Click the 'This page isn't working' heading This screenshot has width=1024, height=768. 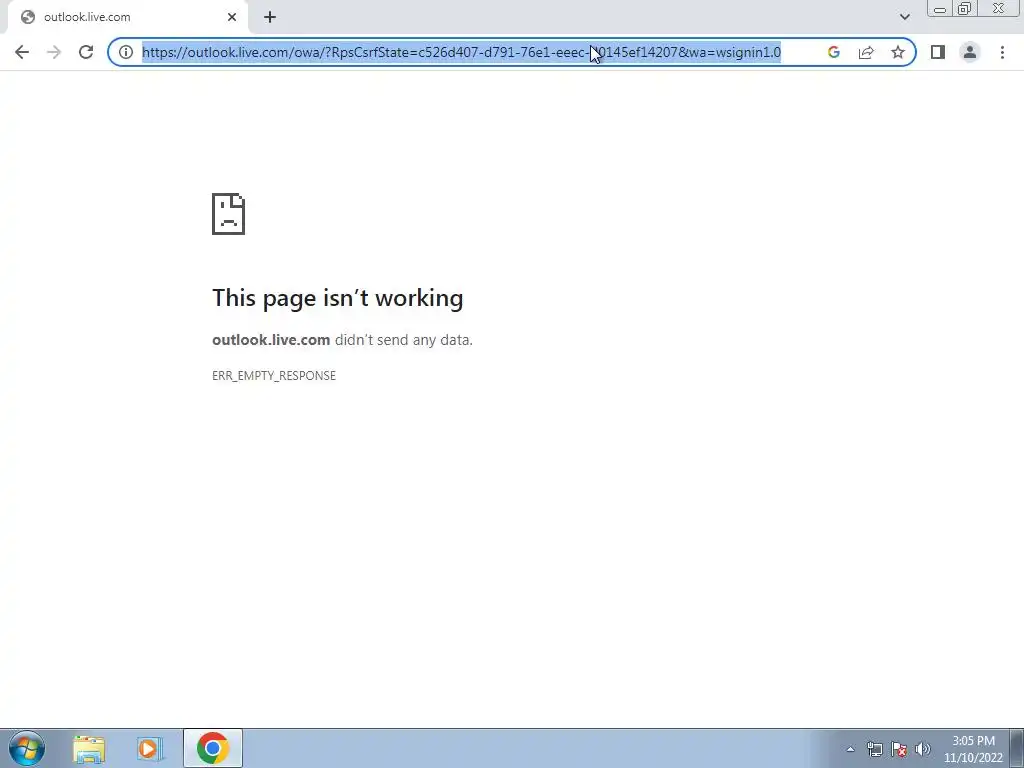tap(338, 298)
